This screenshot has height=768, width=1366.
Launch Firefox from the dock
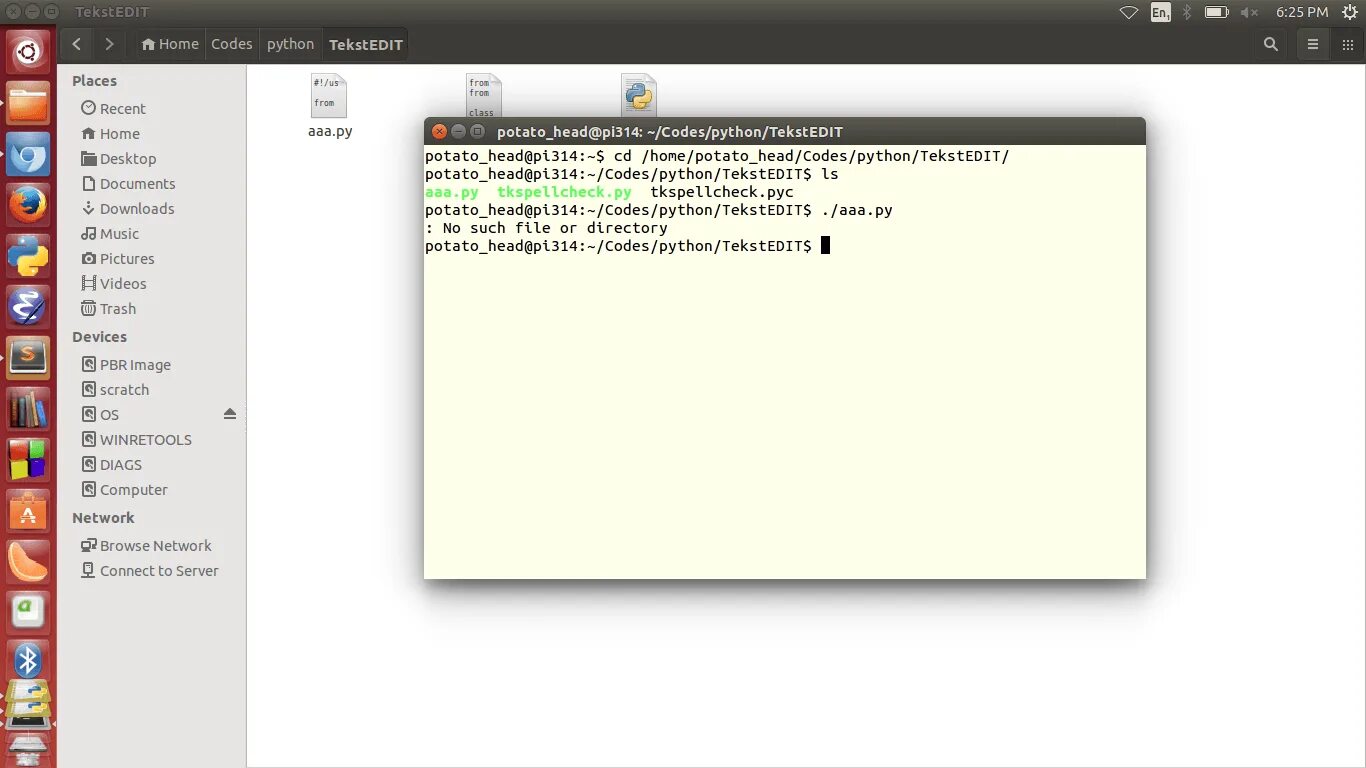[x=28, y=205]
